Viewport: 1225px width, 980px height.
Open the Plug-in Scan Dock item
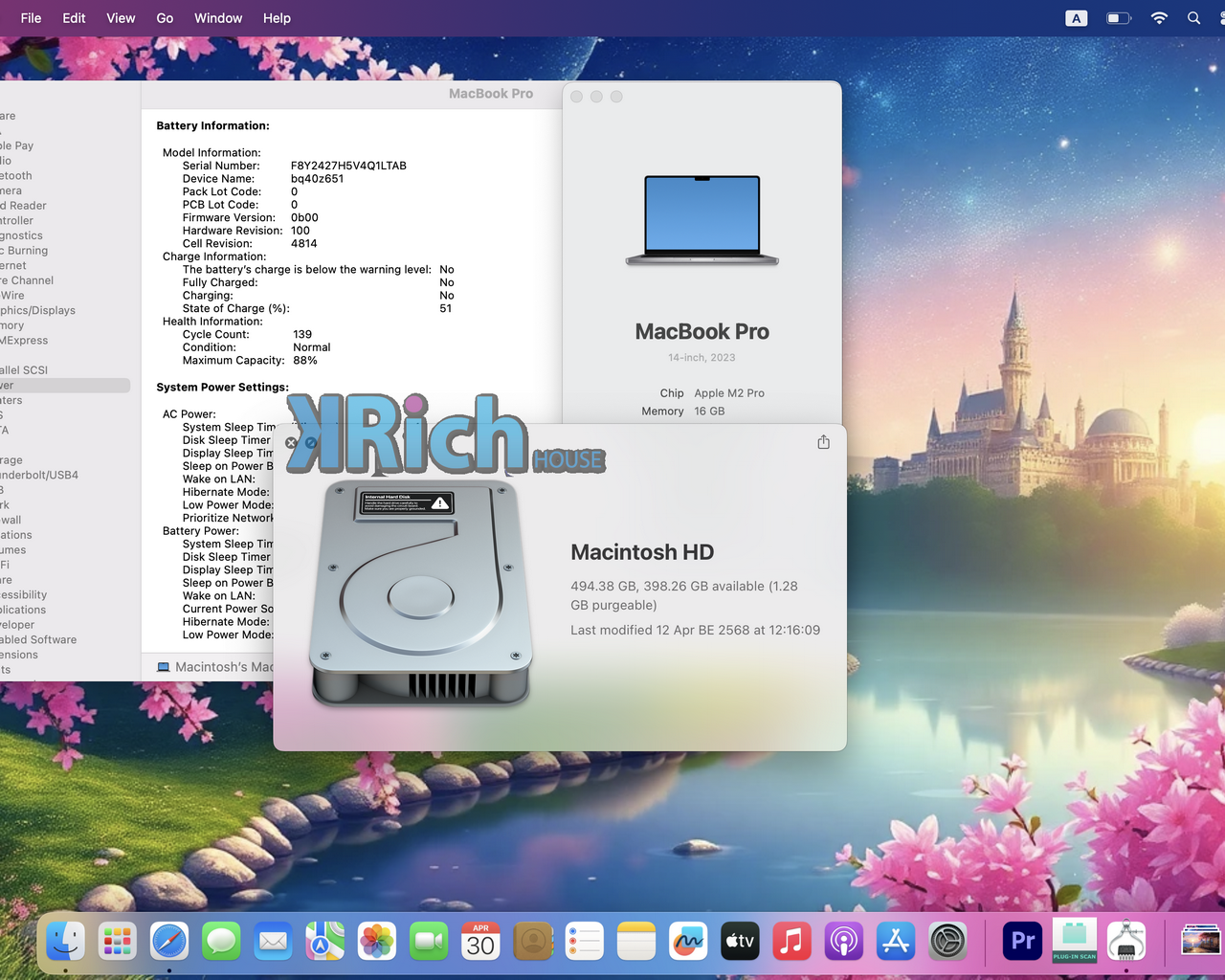point(1075,942)
